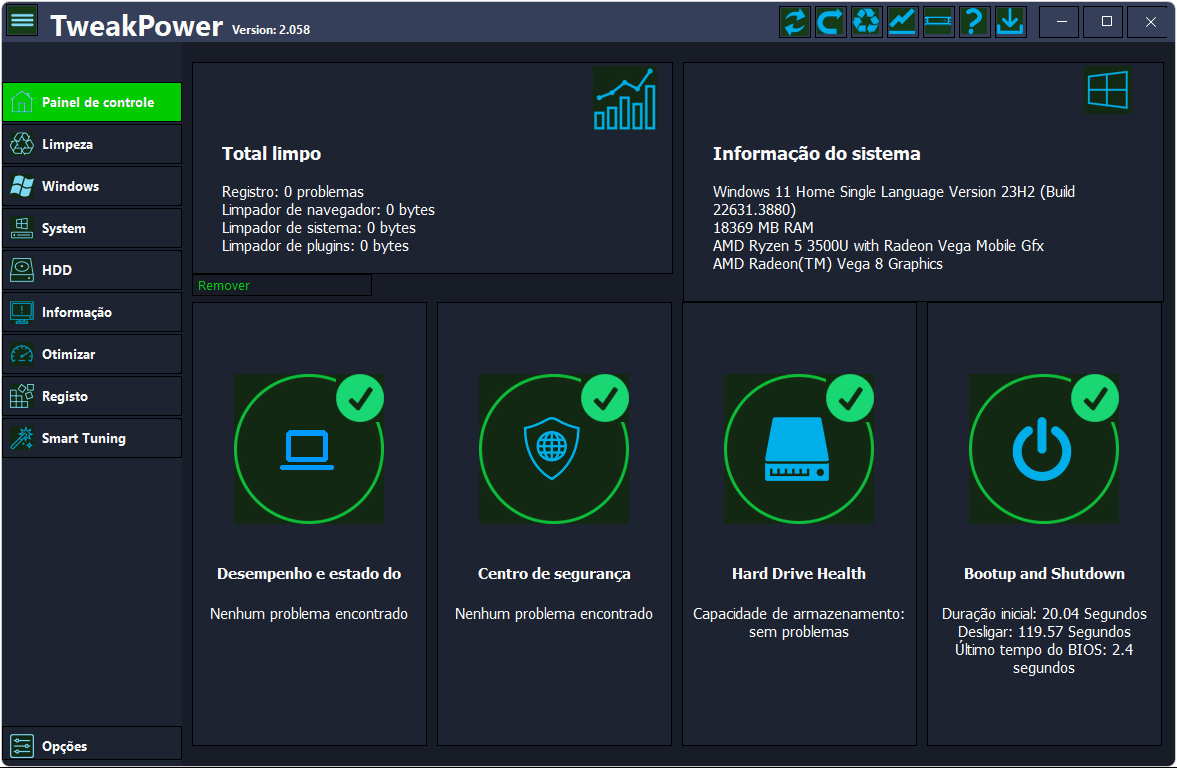Open the System section

click(x=92, y=228)
